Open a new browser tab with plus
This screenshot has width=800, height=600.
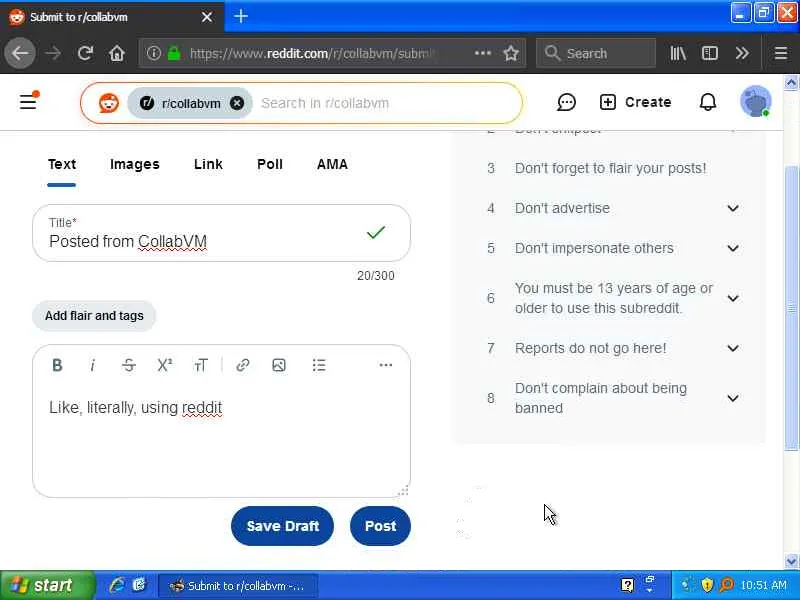click(241, 16)
